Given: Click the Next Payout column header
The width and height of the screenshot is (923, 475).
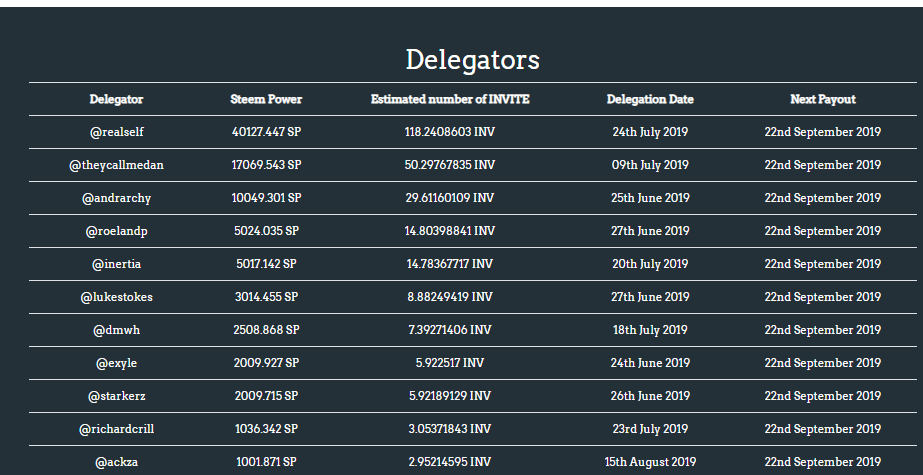Looking at the screenshot, I should (x=822, y=99).
